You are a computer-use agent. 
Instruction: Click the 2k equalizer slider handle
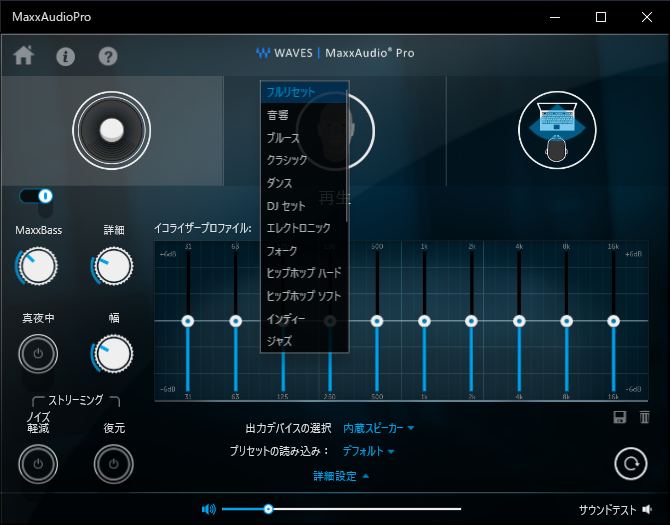471,321
